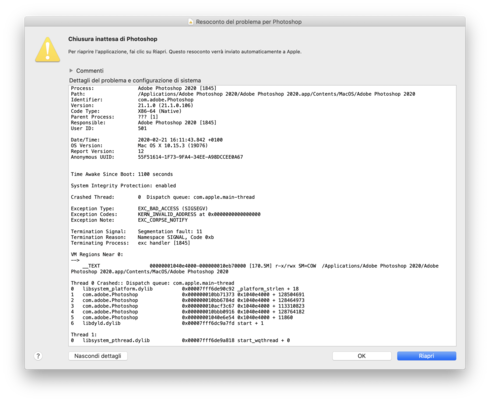Expand the Commenti disclosure triangle

pos(71,71)
